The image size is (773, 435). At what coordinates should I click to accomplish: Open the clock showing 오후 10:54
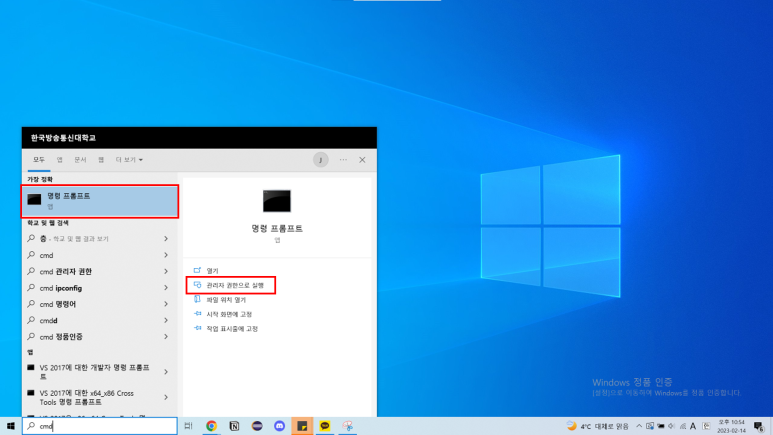pyautogui.click(x=732, y=426)
